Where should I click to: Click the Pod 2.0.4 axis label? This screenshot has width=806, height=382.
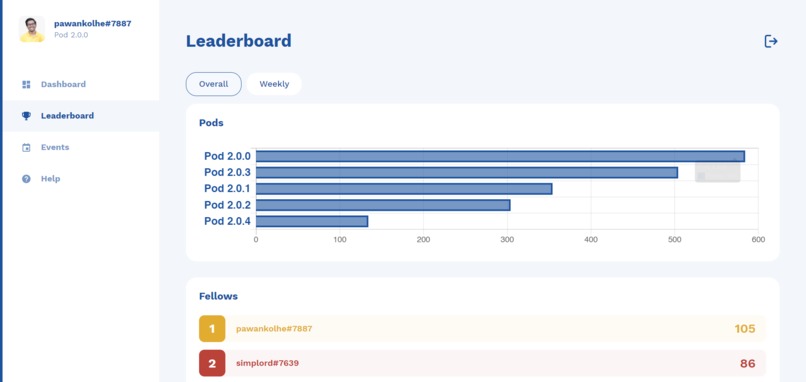click(x=227, y=221)
